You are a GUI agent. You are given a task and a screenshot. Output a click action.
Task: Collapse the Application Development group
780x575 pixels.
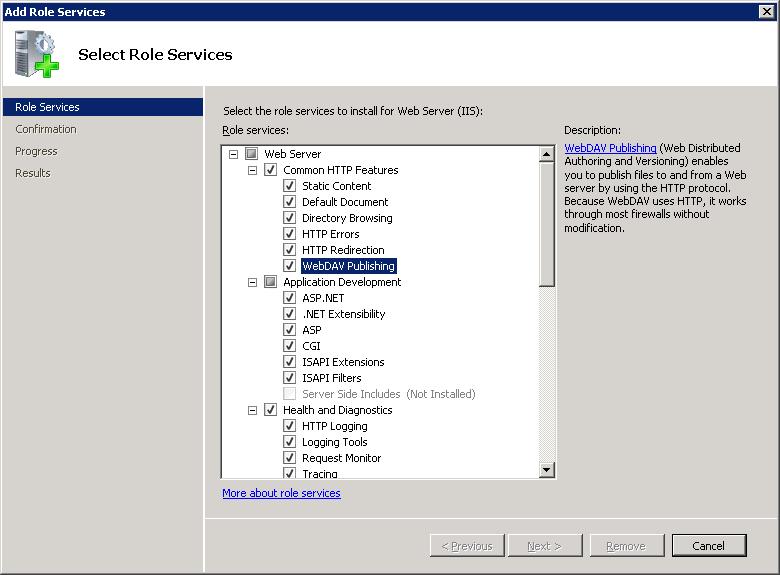click(253, 282)
